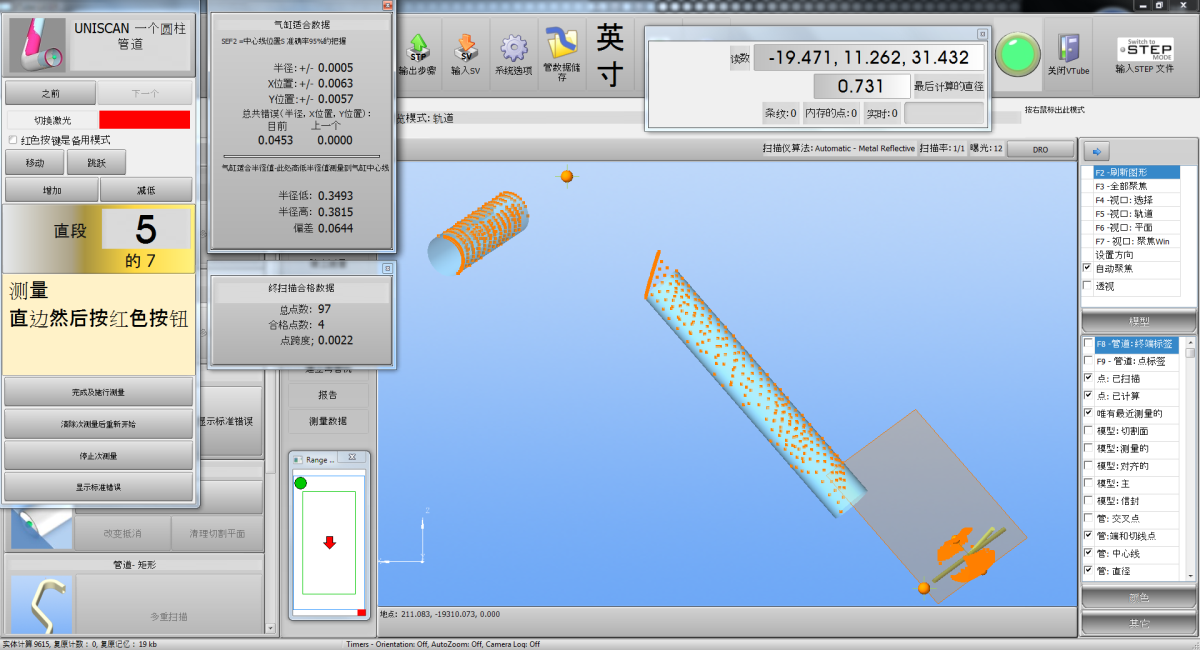The height and width of the screenshot is (650, 1200).
Task: Click the red 切换激光 color bar
Action: [x=144, y=120]
